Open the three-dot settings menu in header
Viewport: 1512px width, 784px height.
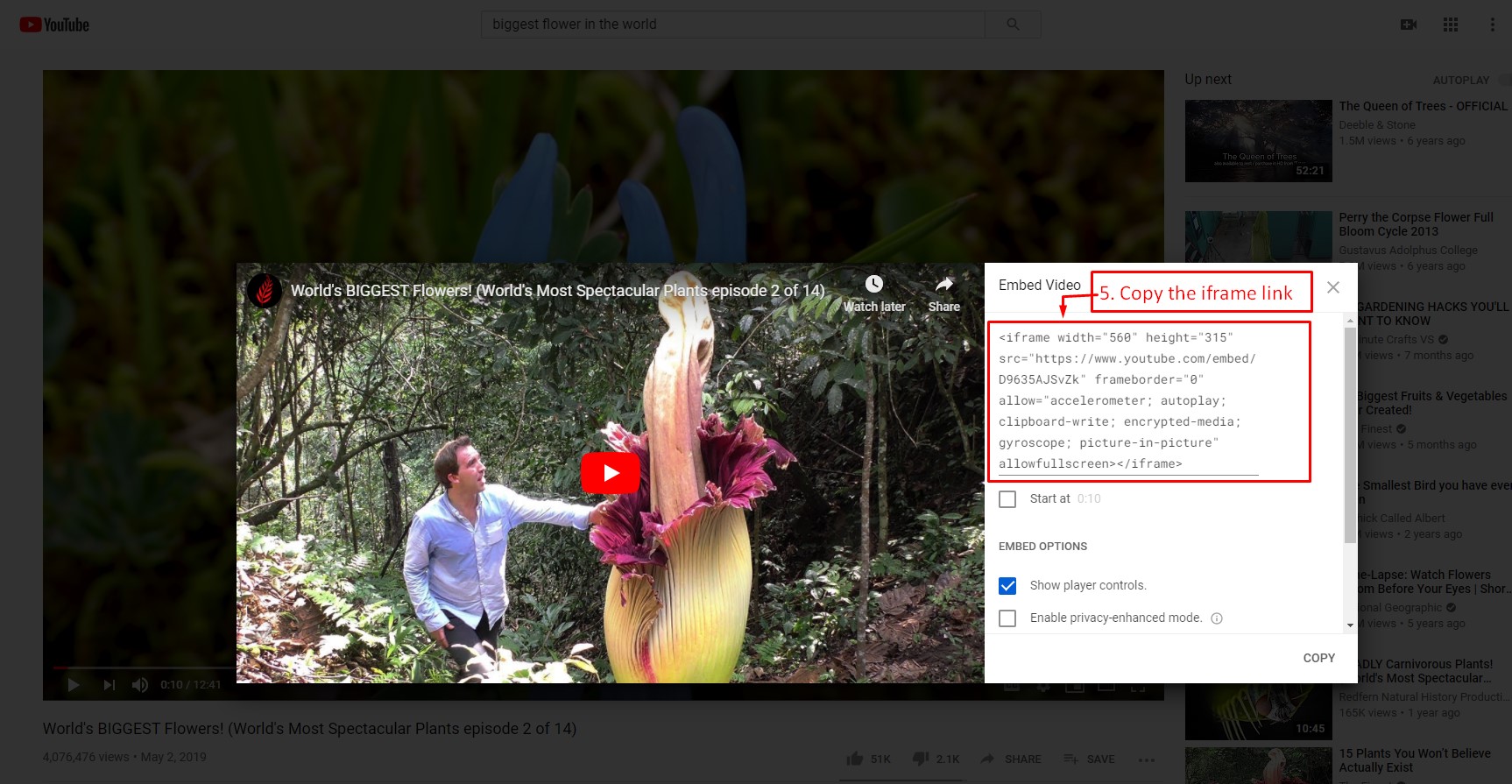coord(1493,25)
